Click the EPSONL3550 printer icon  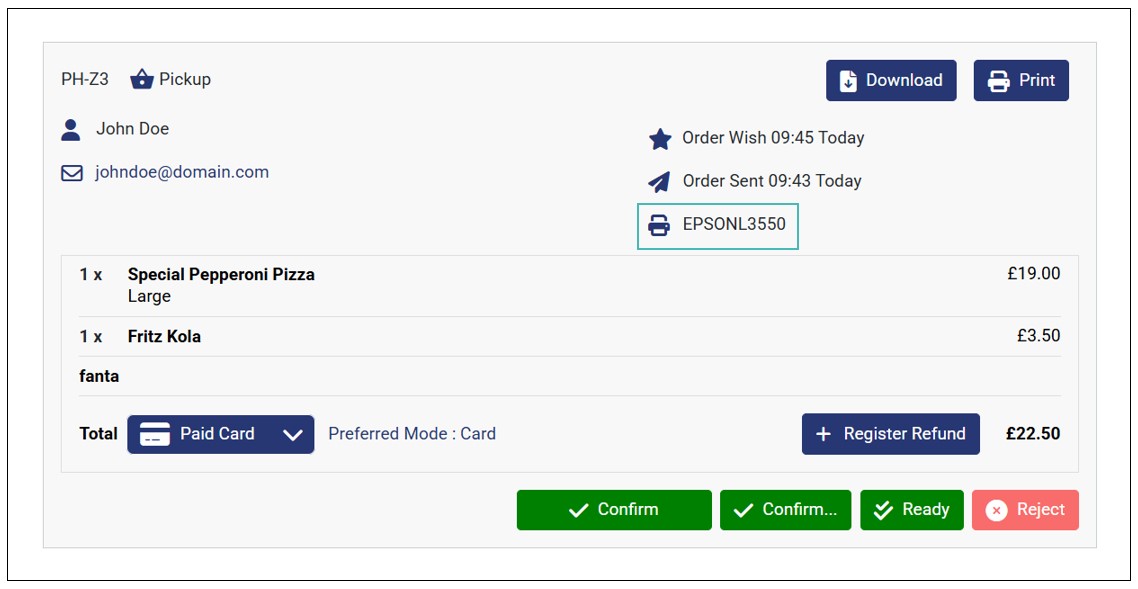(659, 225)
